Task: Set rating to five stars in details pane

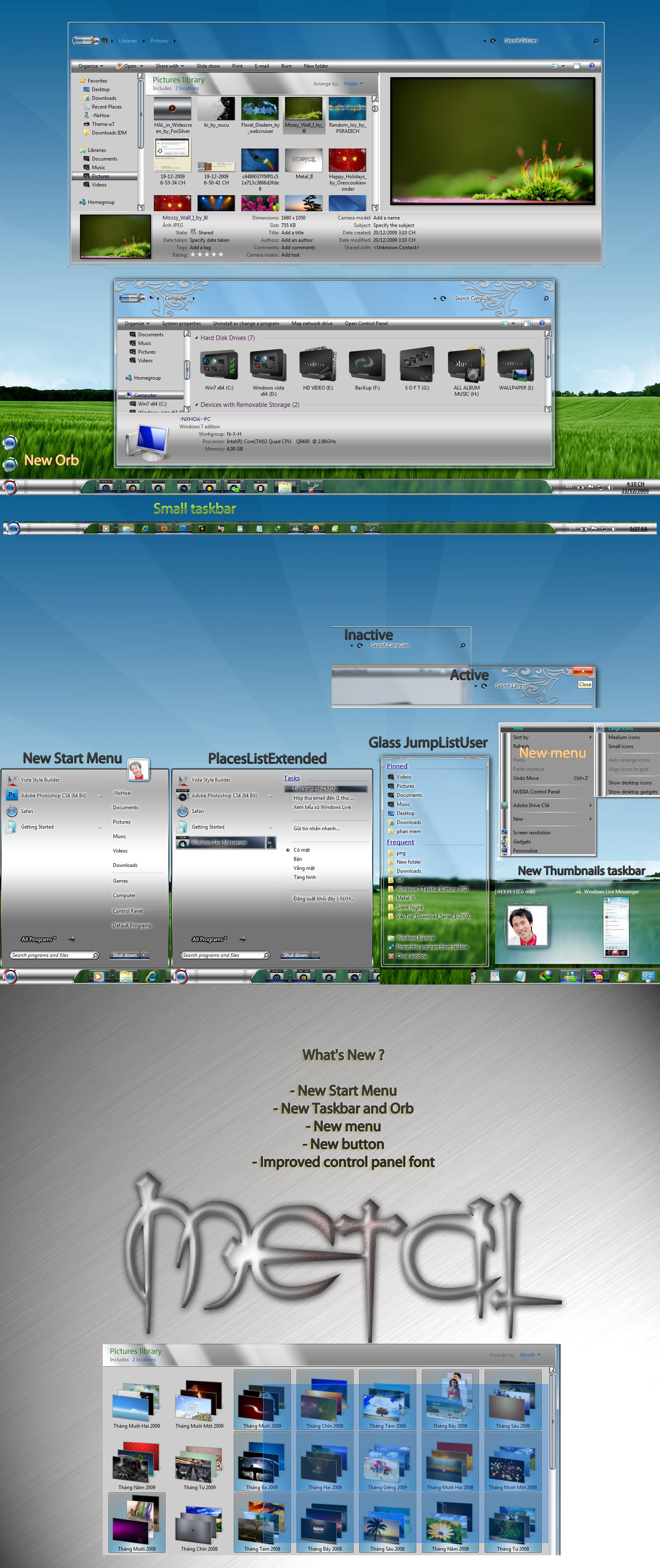Action: [x=221, y=255]
